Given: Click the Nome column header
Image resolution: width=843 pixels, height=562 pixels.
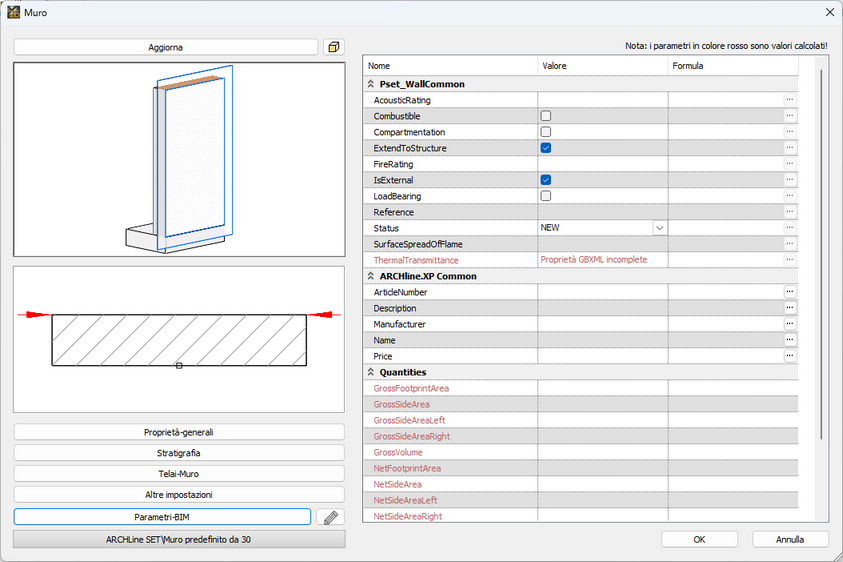Looking at the screenshot, I should [451, 66].
